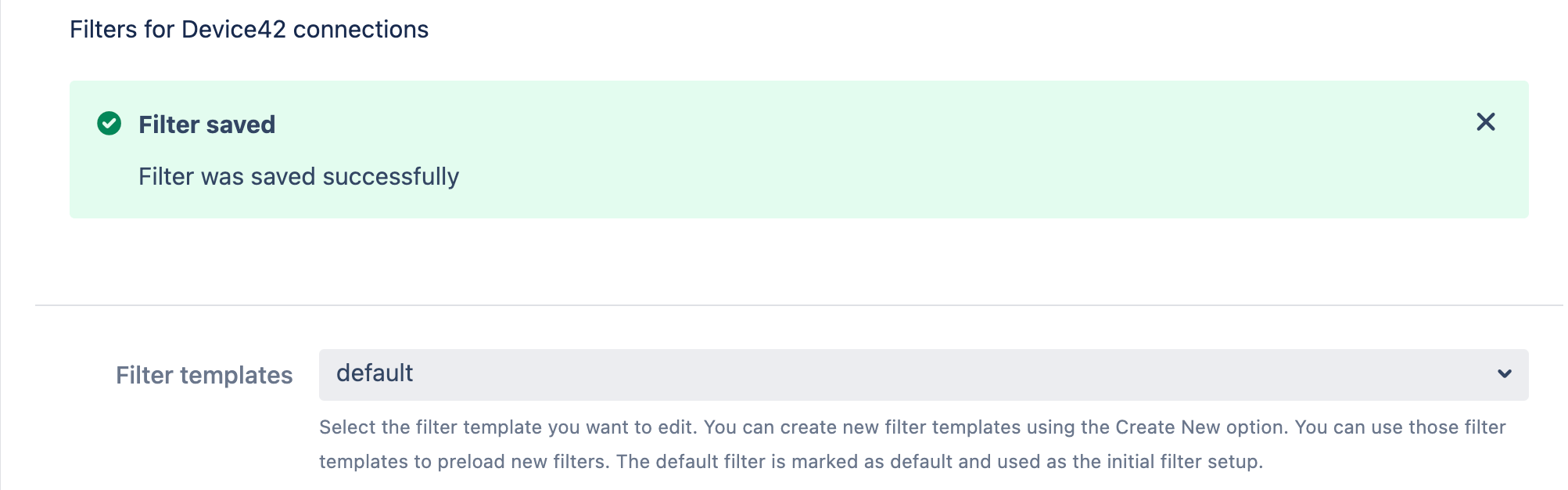Dismiss the Filter saved notification
1568x490 pixels.
pyautogui.click(x=1485, y=122)
